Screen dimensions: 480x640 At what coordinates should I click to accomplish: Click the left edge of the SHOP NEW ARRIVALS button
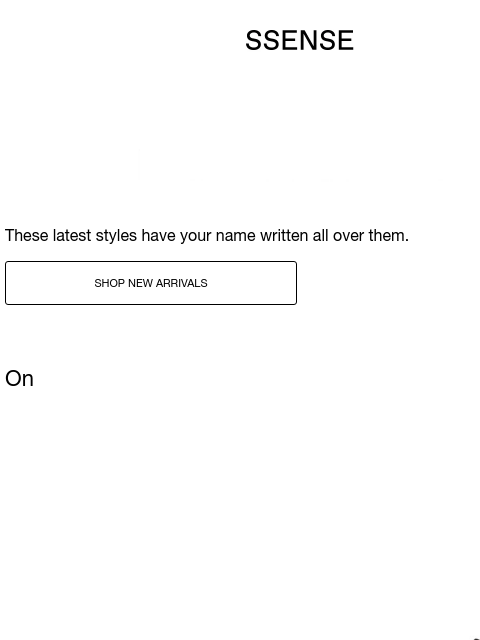coord(7,283)
